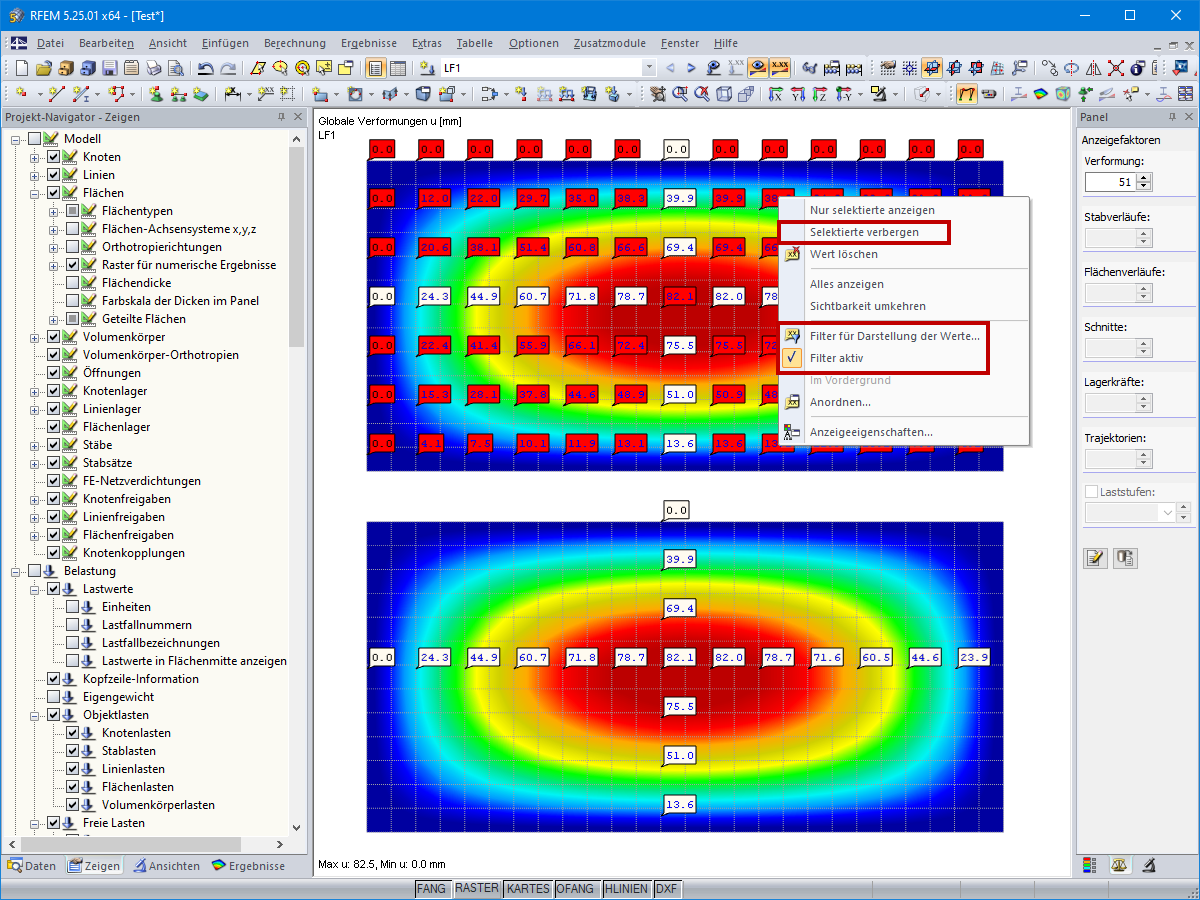Toggle the project navigator view icon

tap(376, 68)
